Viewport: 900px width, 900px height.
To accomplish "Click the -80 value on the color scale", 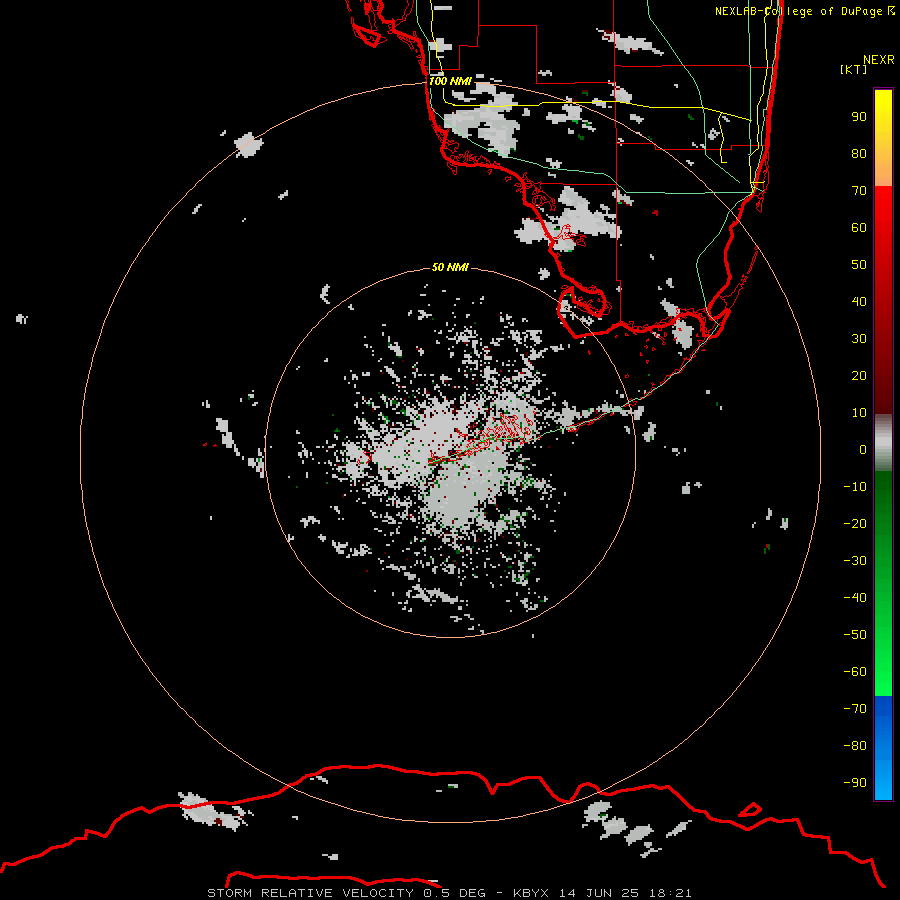I will (x=855, y=746).
